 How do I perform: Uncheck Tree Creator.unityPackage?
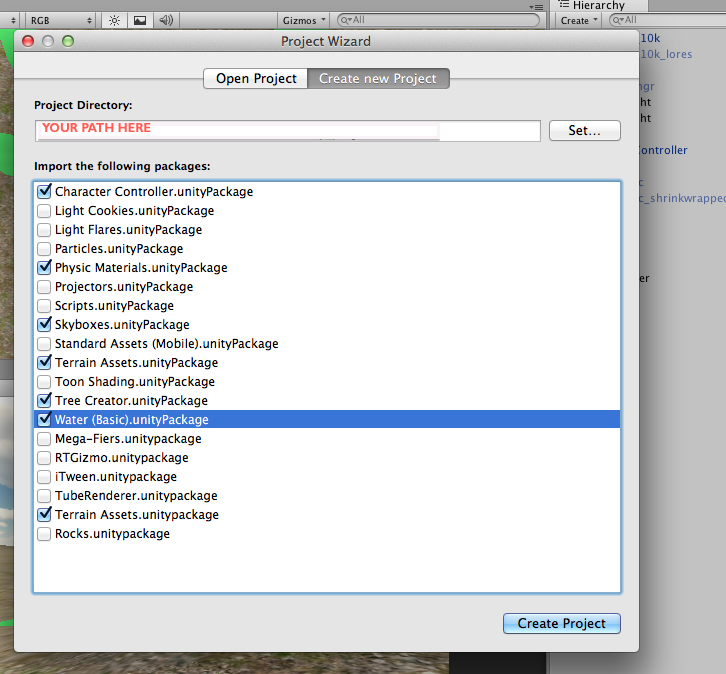point(44,400)
